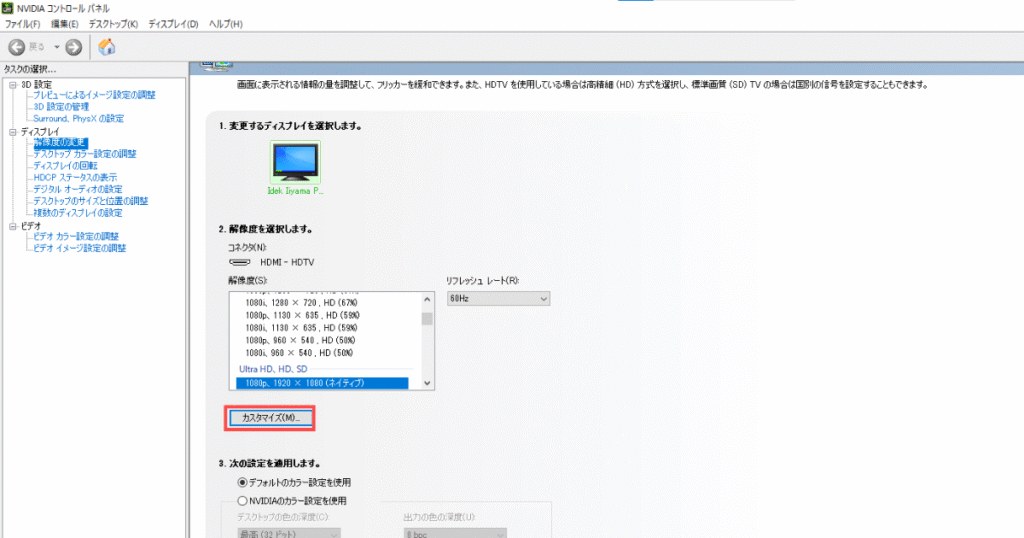Image resolution: width=1024 pixels, height=538 pixels.
Task: Open Surround, PhysX の設定 page
Action: pyautogui.click(x=78, y=118)
